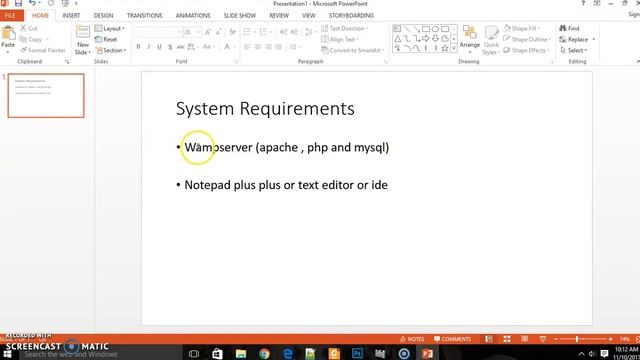This screenshot has height=360, width=640.
Task: Select slide 1 thumbnail in slide panel
Action: coord(46,96)
